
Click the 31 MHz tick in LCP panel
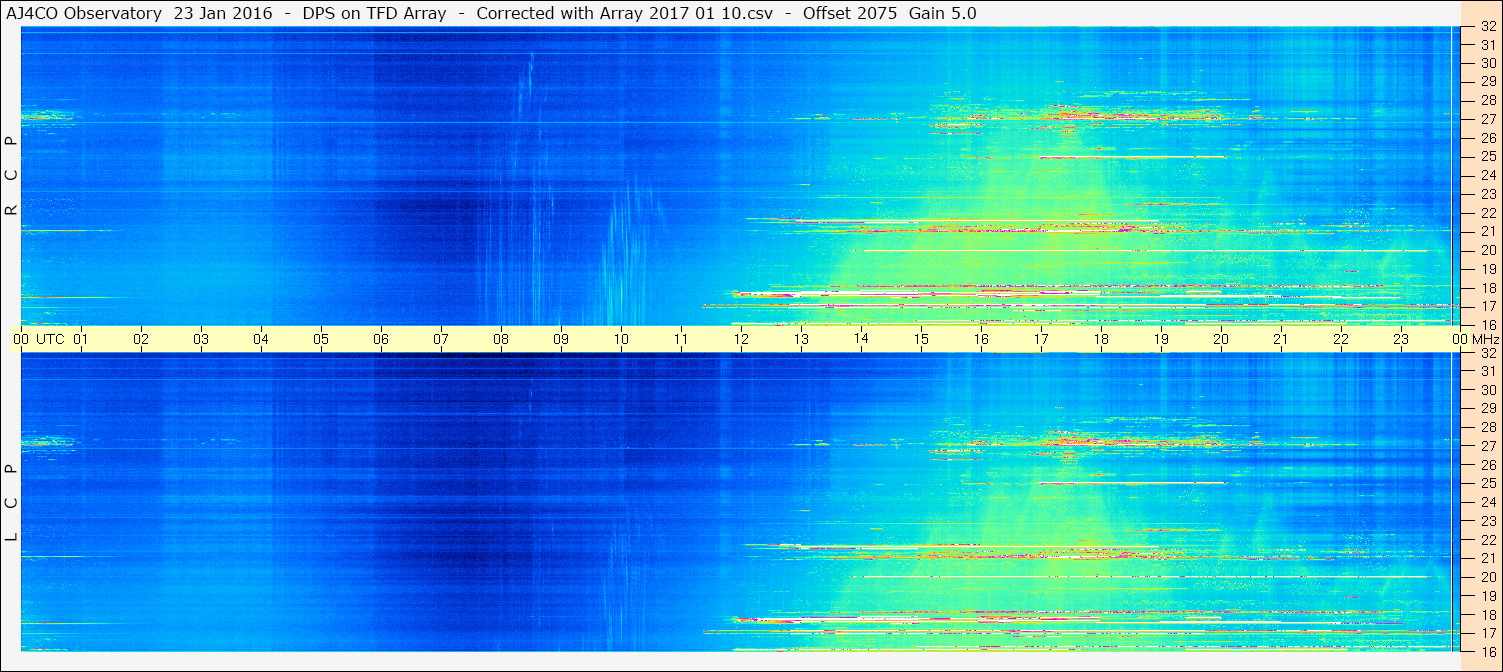coord(1487,371)
